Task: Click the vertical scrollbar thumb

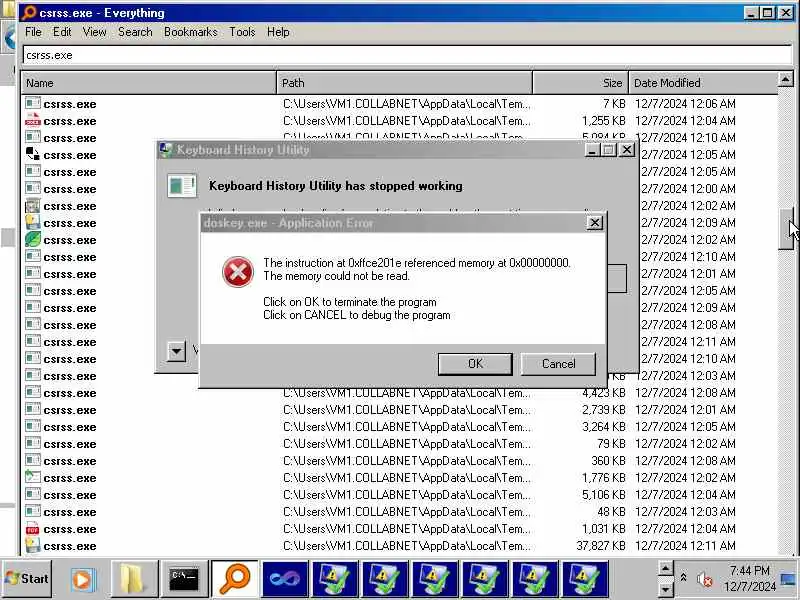Action: 786,228
